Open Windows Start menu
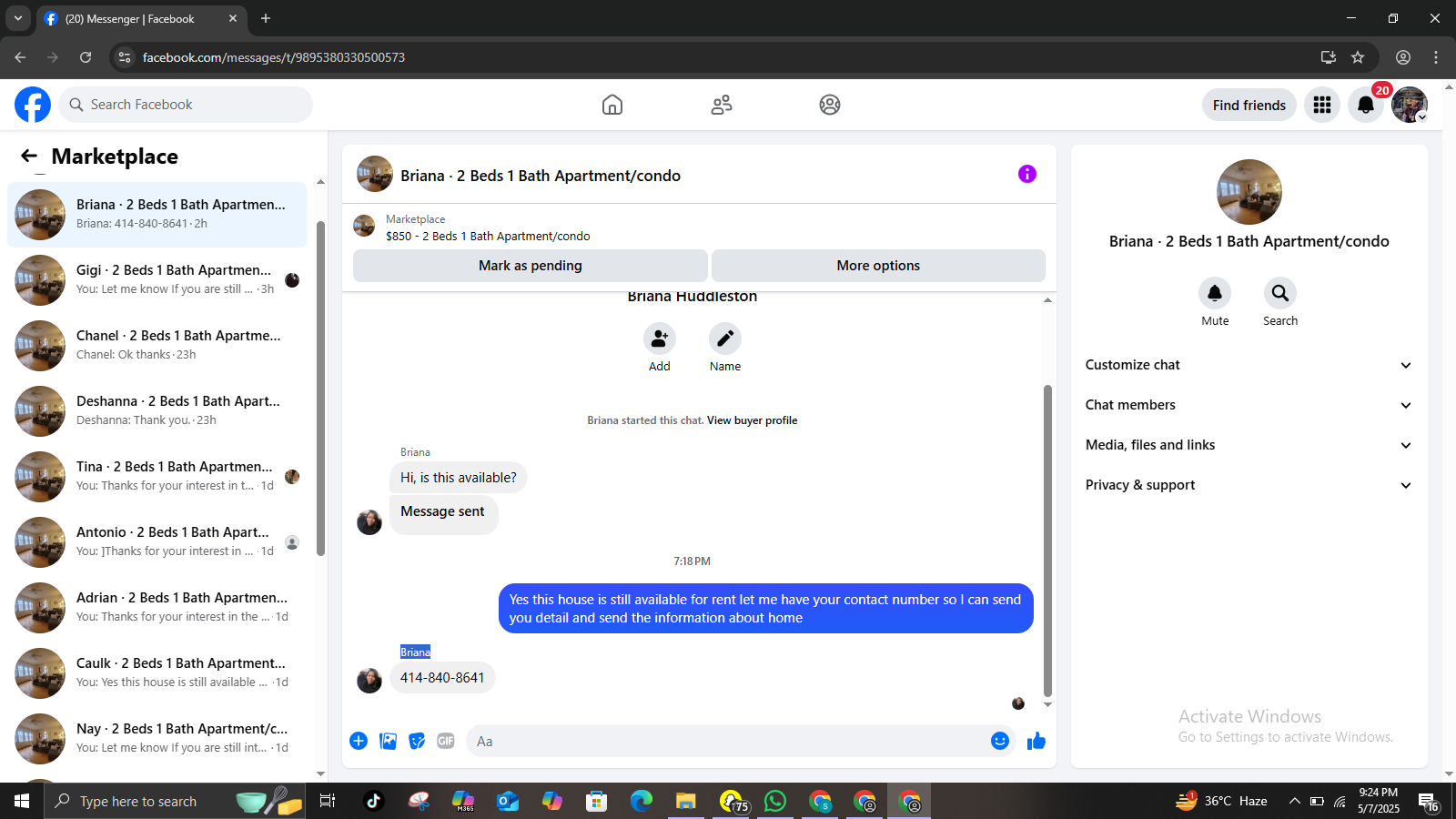This screenshot has height=819, width=1456. pos(22,801)
